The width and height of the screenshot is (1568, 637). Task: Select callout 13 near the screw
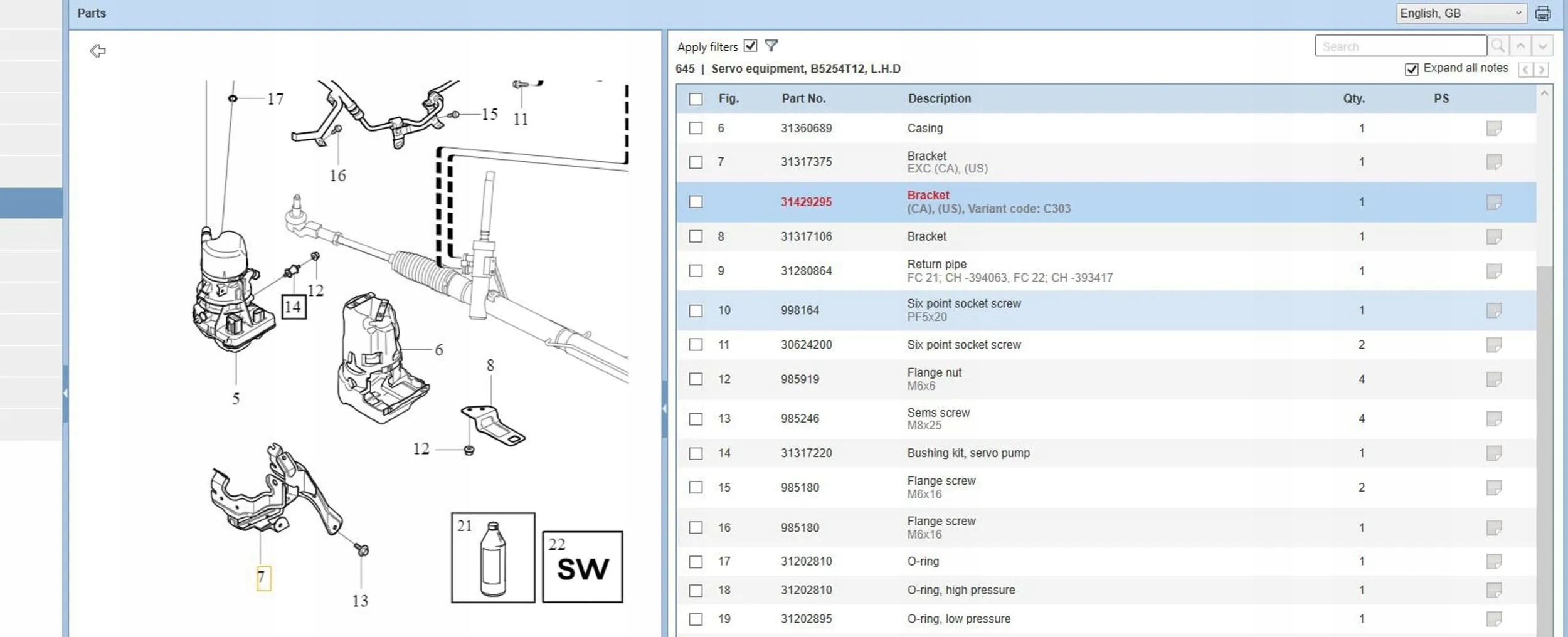click(x=360, y=601)
